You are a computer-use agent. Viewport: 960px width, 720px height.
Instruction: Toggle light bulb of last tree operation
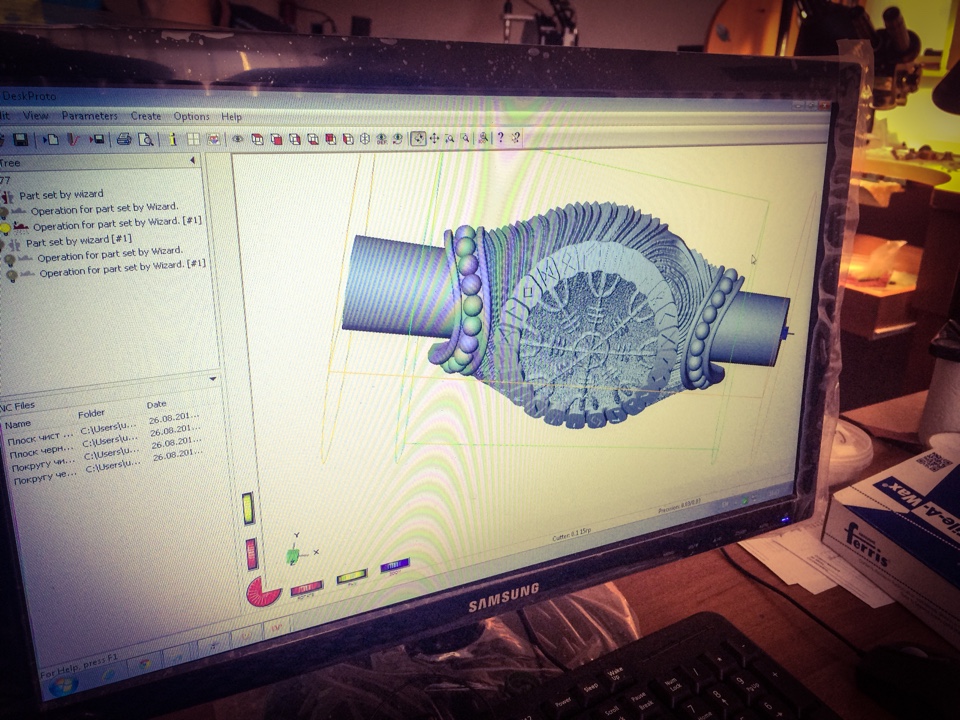[x=12, y=275]
